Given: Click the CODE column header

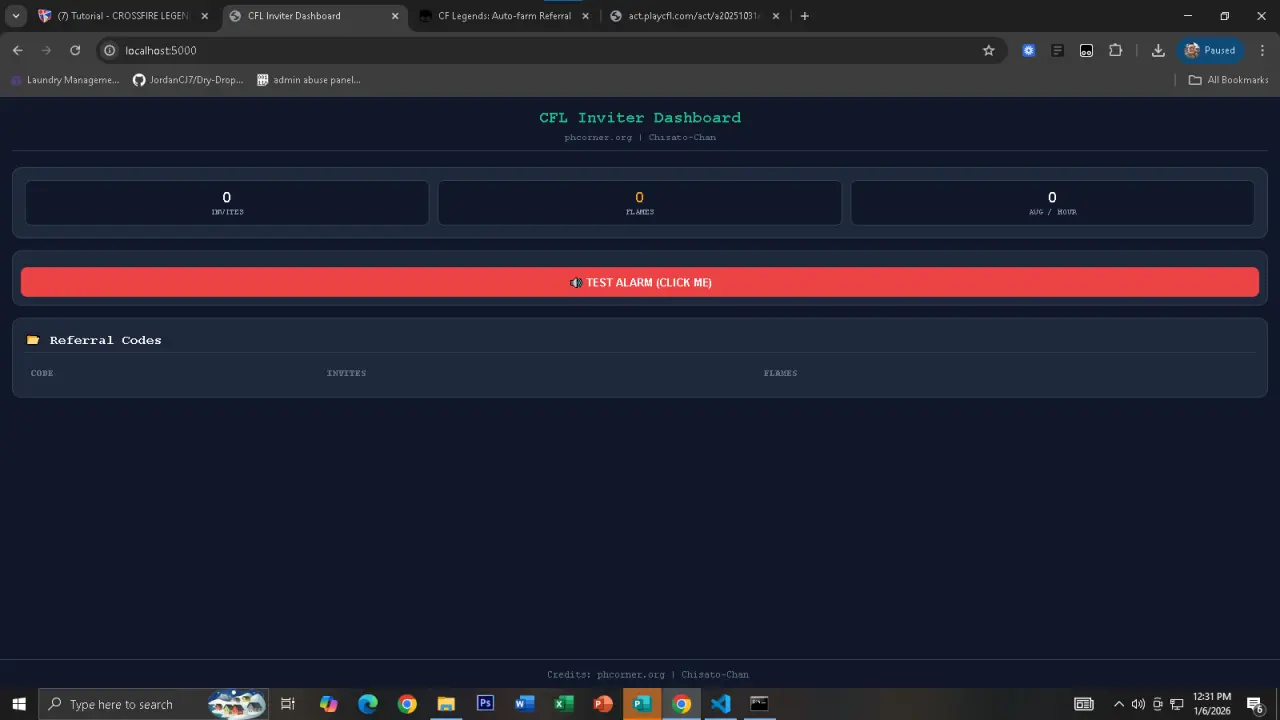Looking at the screenshot, I should [42, 373].
